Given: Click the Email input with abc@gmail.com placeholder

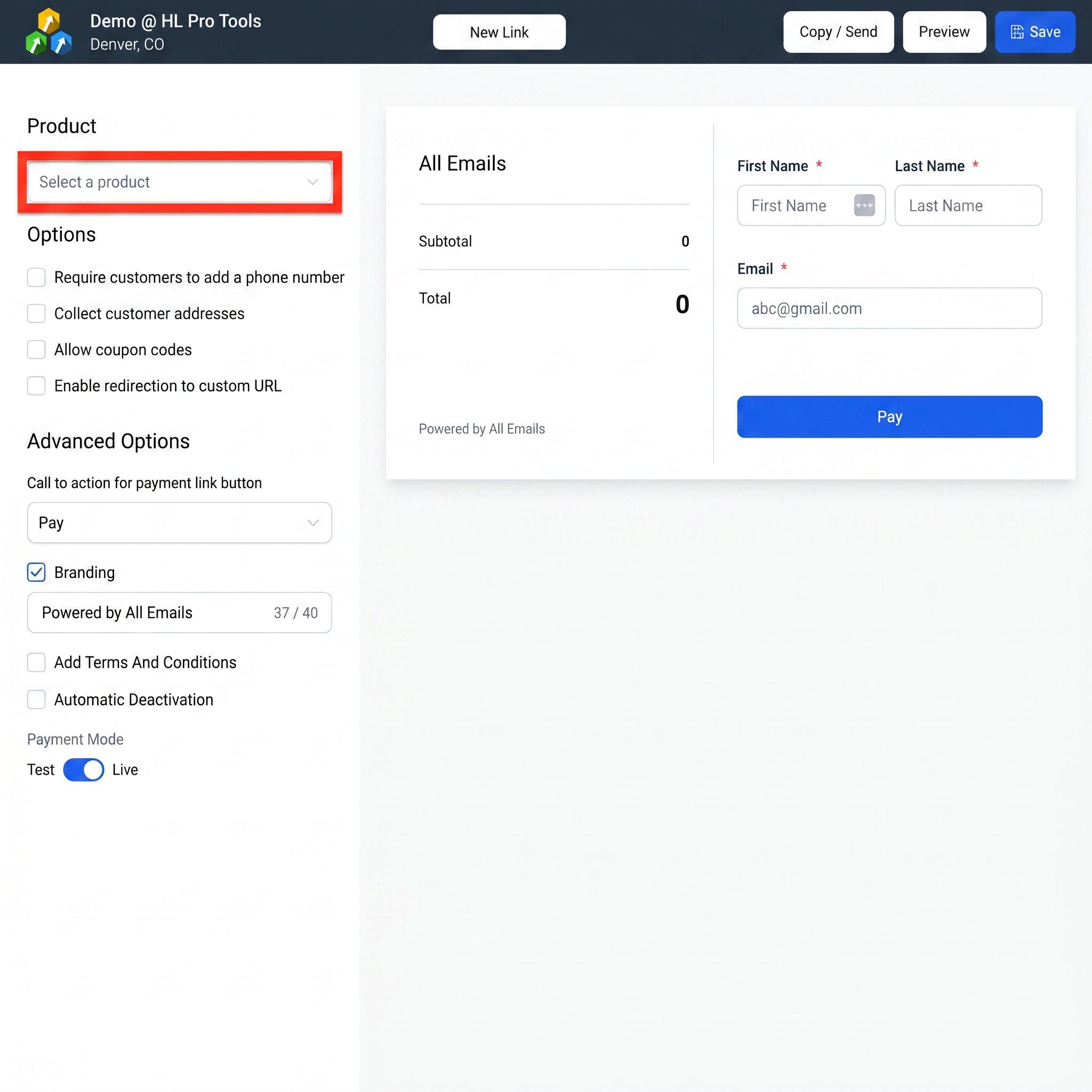Looking at the screenshot, I should pos(890,308).
